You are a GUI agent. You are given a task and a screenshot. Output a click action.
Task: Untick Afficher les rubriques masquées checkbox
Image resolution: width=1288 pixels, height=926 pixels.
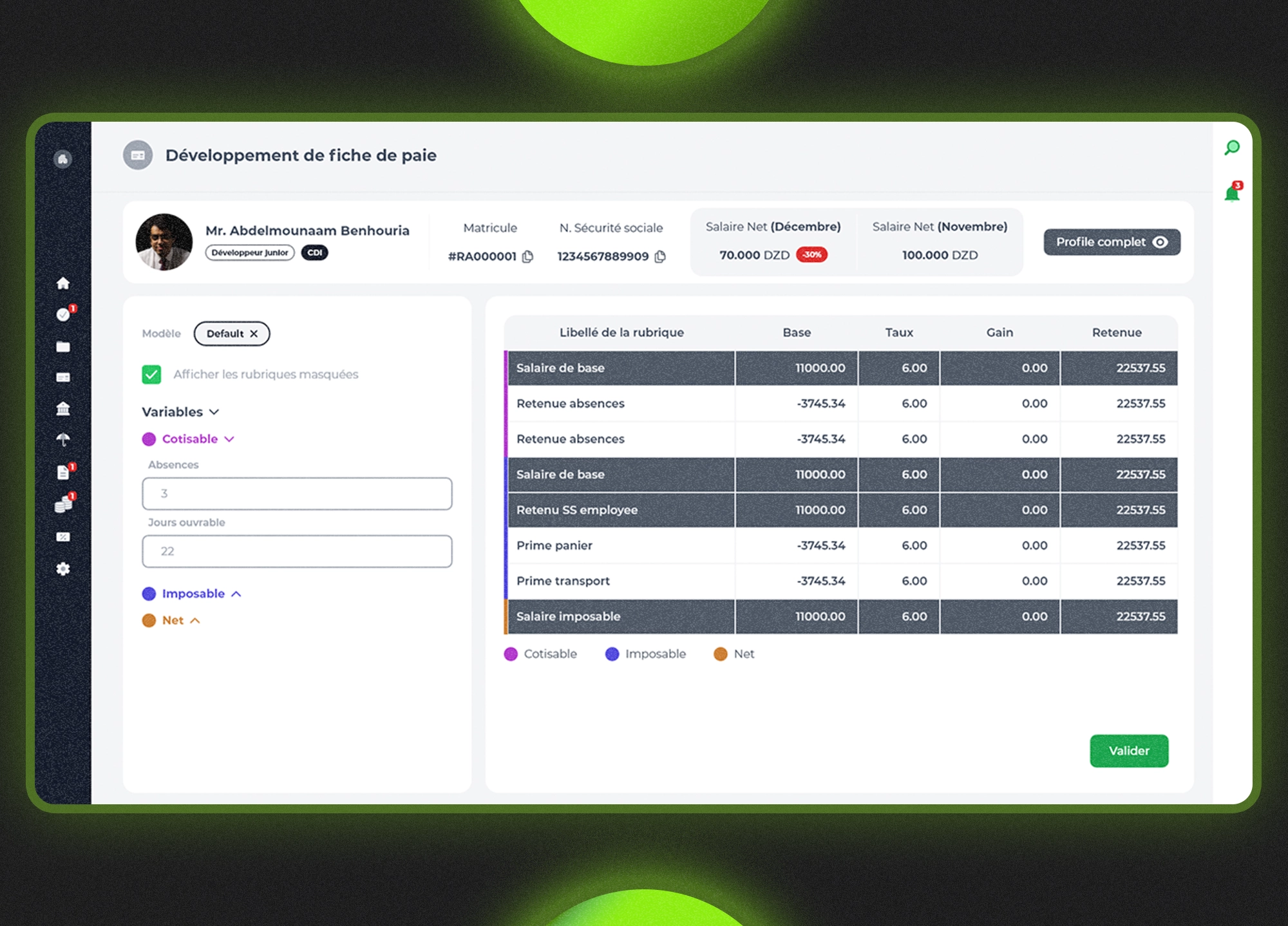[x=151, y=374]
